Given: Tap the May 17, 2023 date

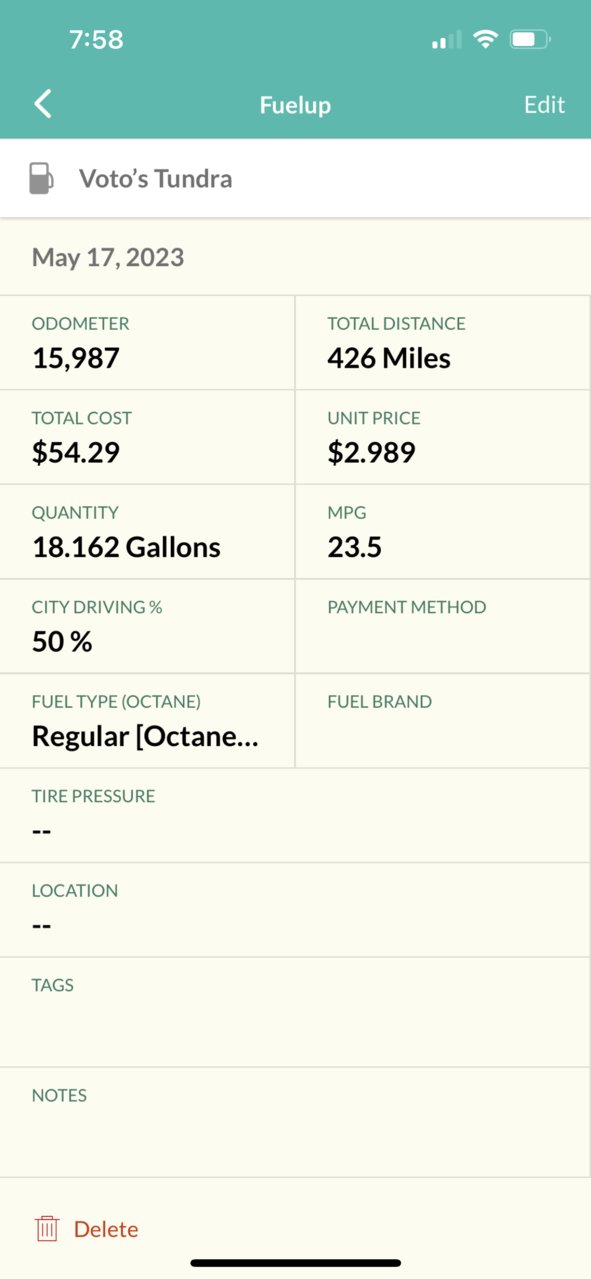Looking at the screenshot, I should click(108, 257).
